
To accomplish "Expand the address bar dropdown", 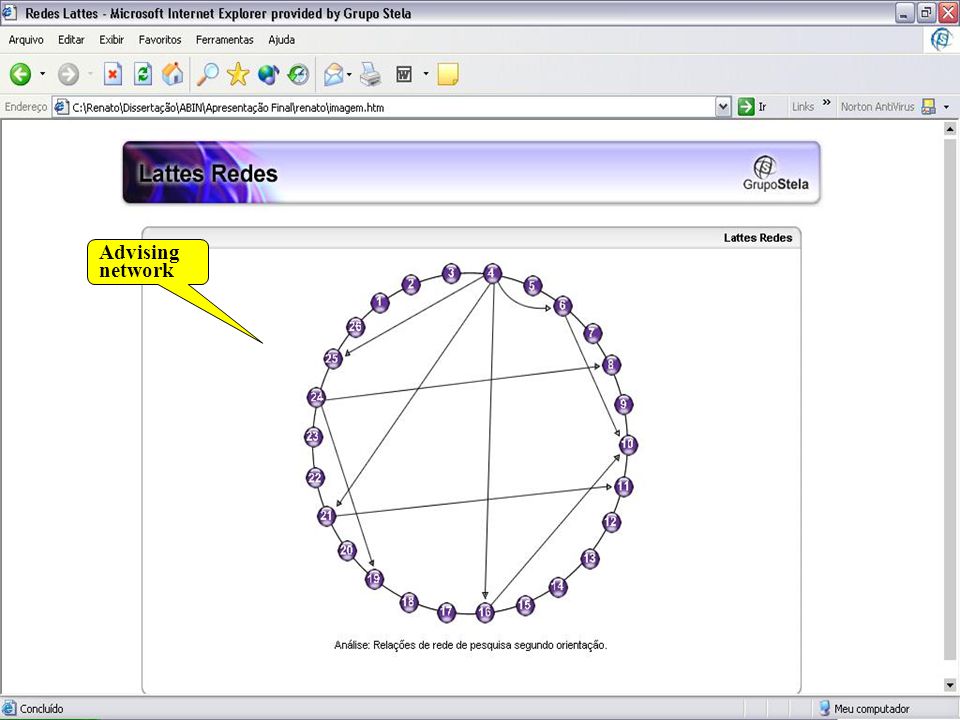I will 723,107.
